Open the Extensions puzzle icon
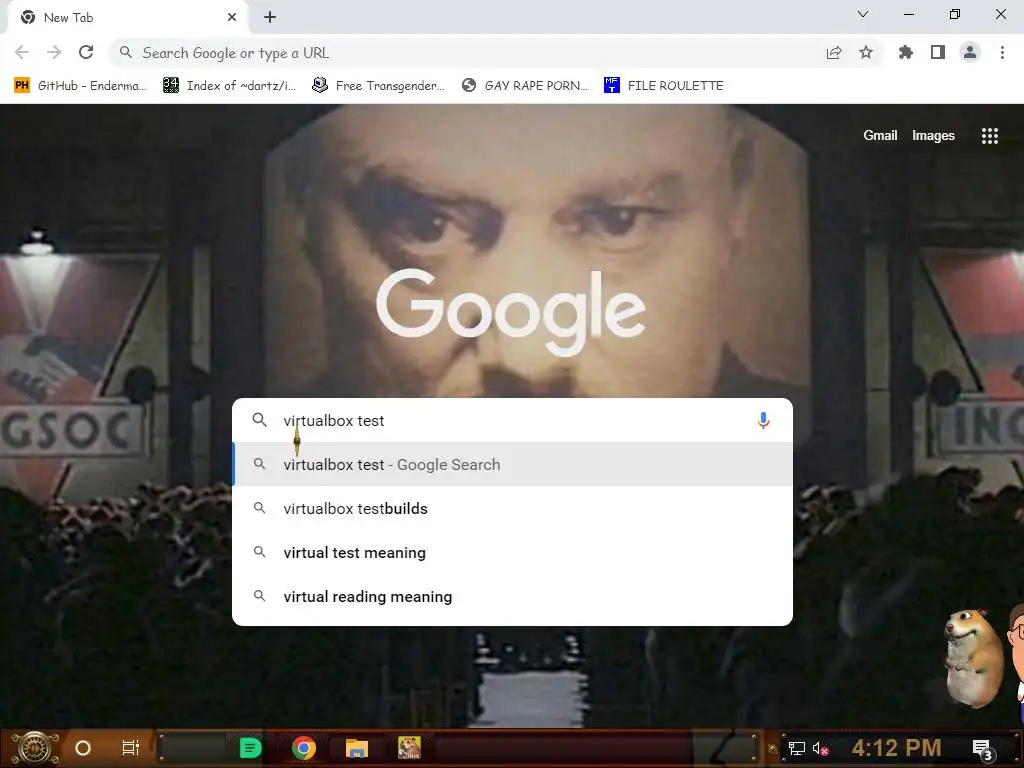Image resolution: width=1024 pixels, height=768 pixels. [906, 52]
